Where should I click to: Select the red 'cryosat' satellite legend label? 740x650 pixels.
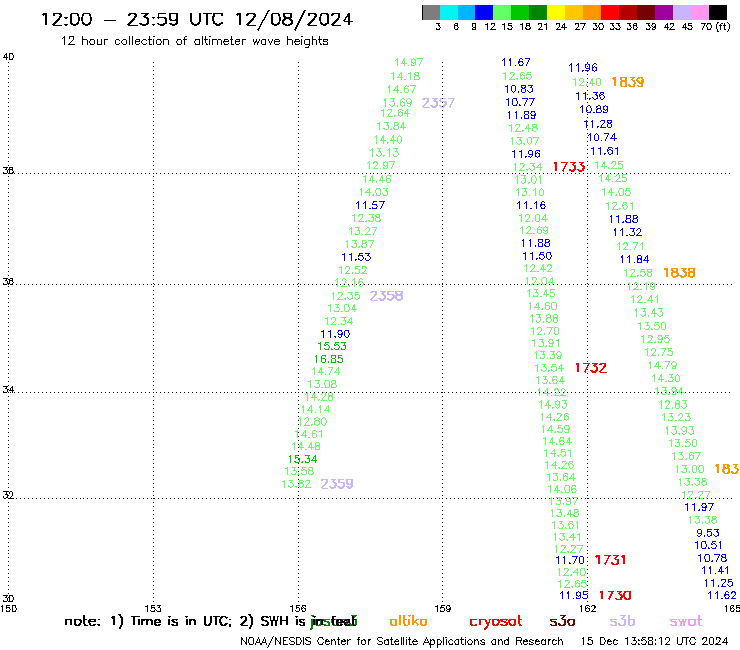(496, 622)
